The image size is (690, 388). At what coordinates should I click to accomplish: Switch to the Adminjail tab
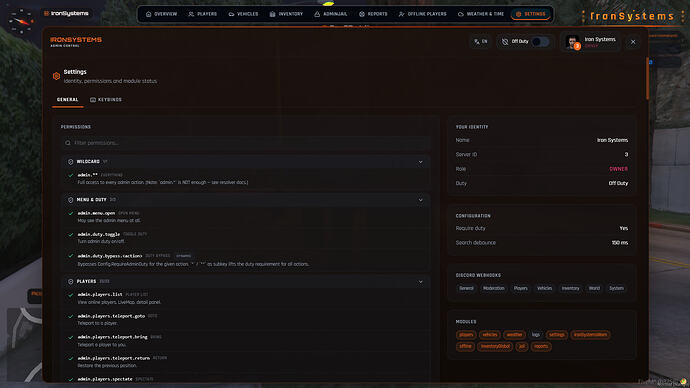tap(331, 14)
